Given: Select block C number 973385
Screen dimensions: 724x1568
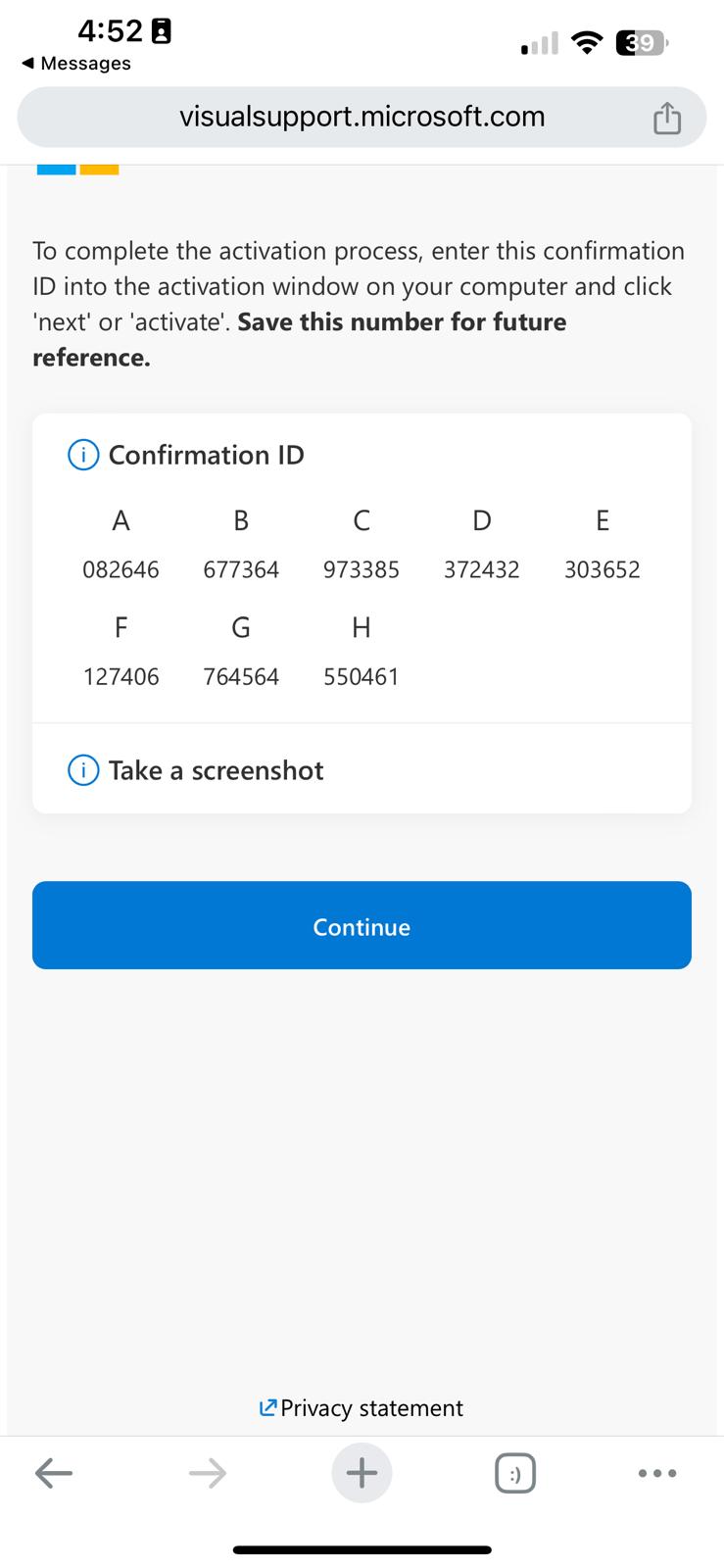Looking at the screenshot, I should click(362, 569).
